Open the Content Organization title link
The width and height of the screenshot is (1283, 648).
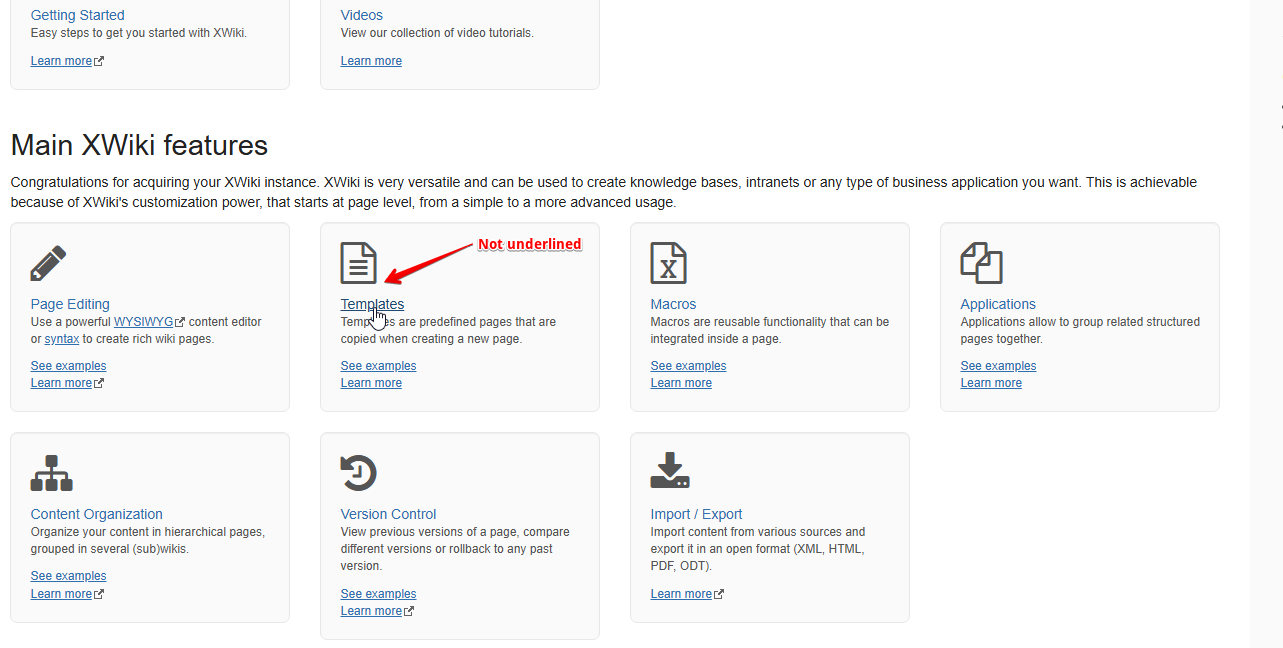tap(96, 514)
